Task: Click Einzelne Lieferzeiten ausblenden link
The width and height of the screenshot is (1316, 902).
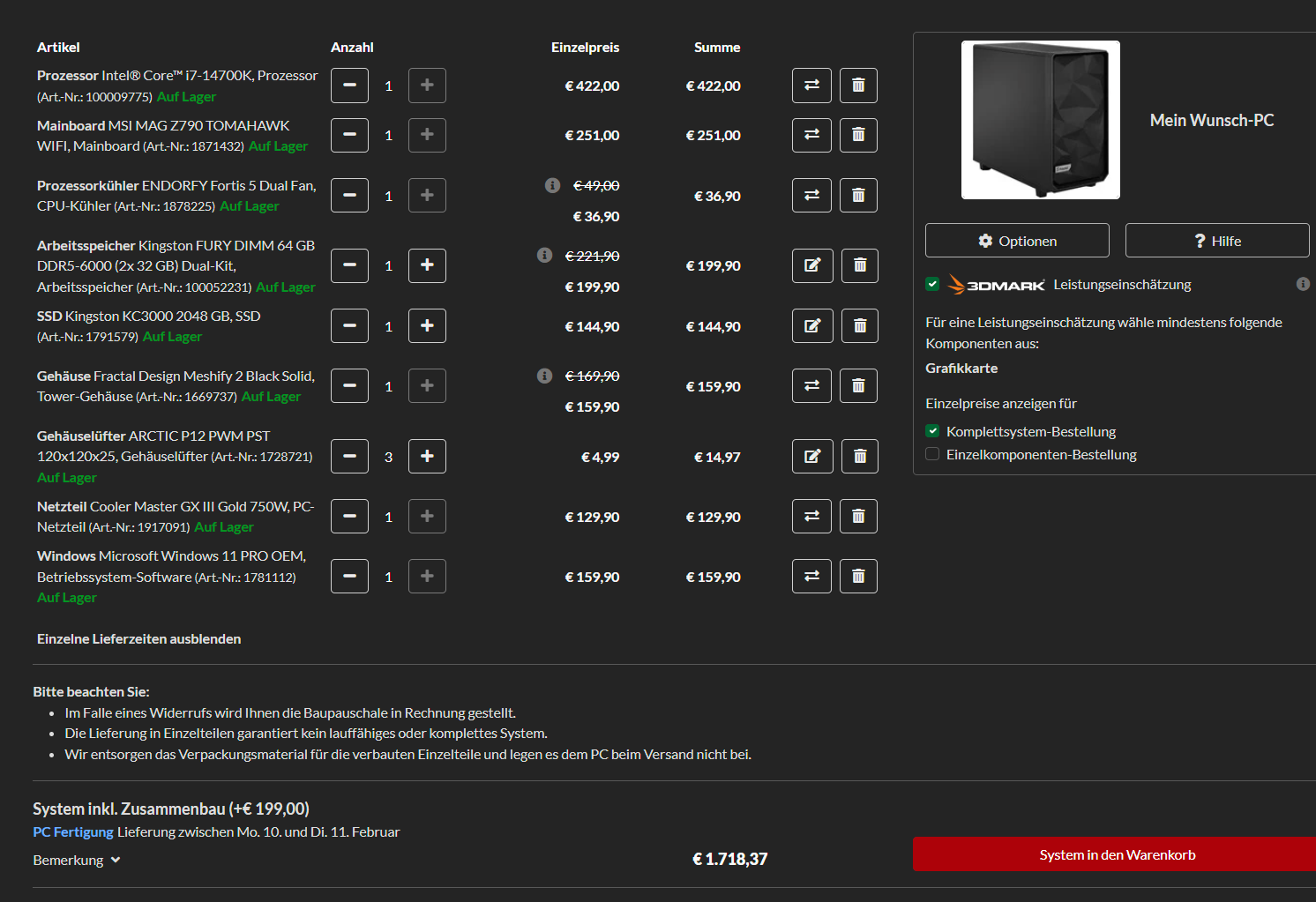Action: click(138, 638)
